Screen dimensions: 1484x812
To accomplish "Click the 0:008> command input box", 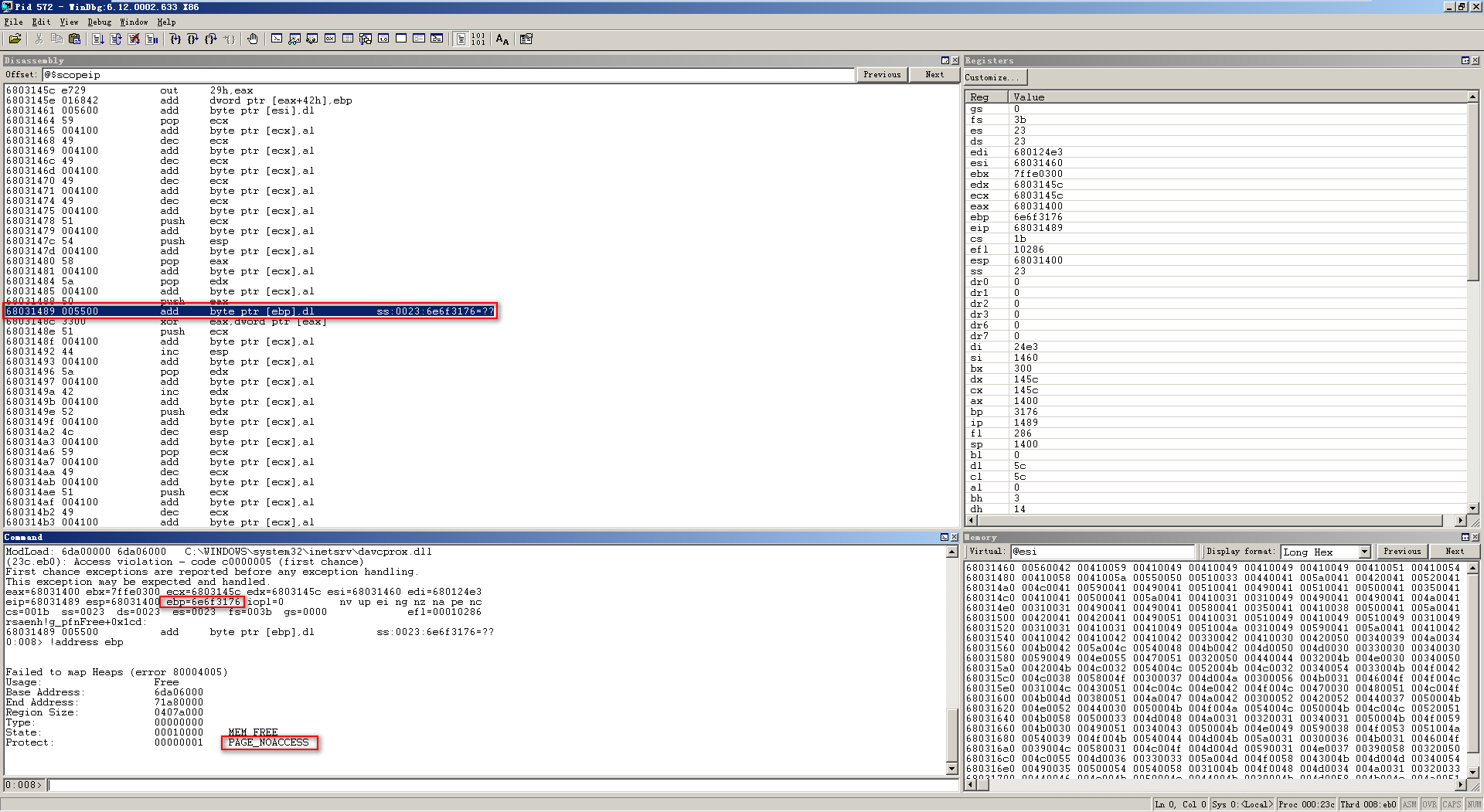I will point(502,785).
